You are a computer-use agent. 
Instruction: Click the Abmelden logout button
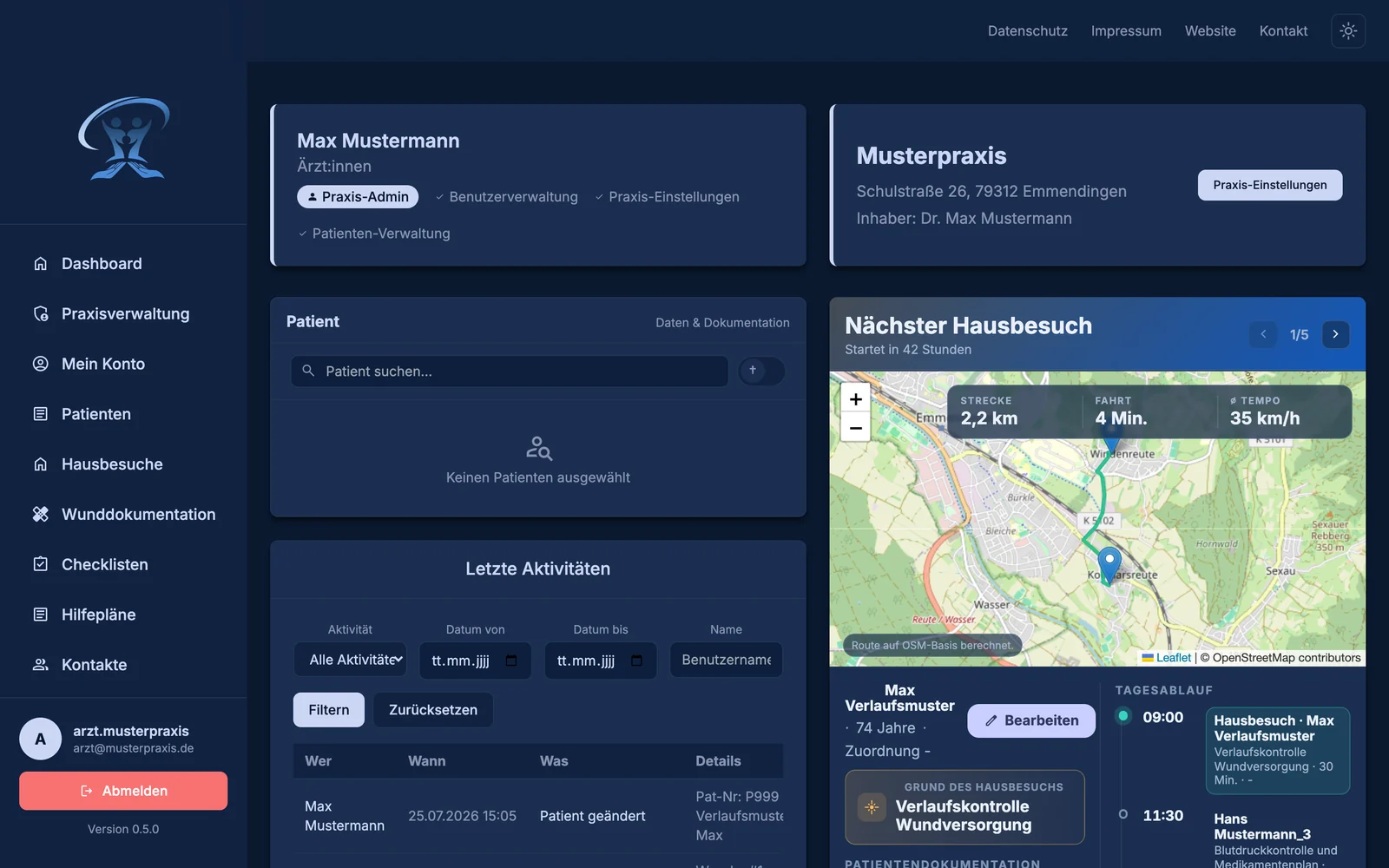pyautogui.click(x=123, y=791)
